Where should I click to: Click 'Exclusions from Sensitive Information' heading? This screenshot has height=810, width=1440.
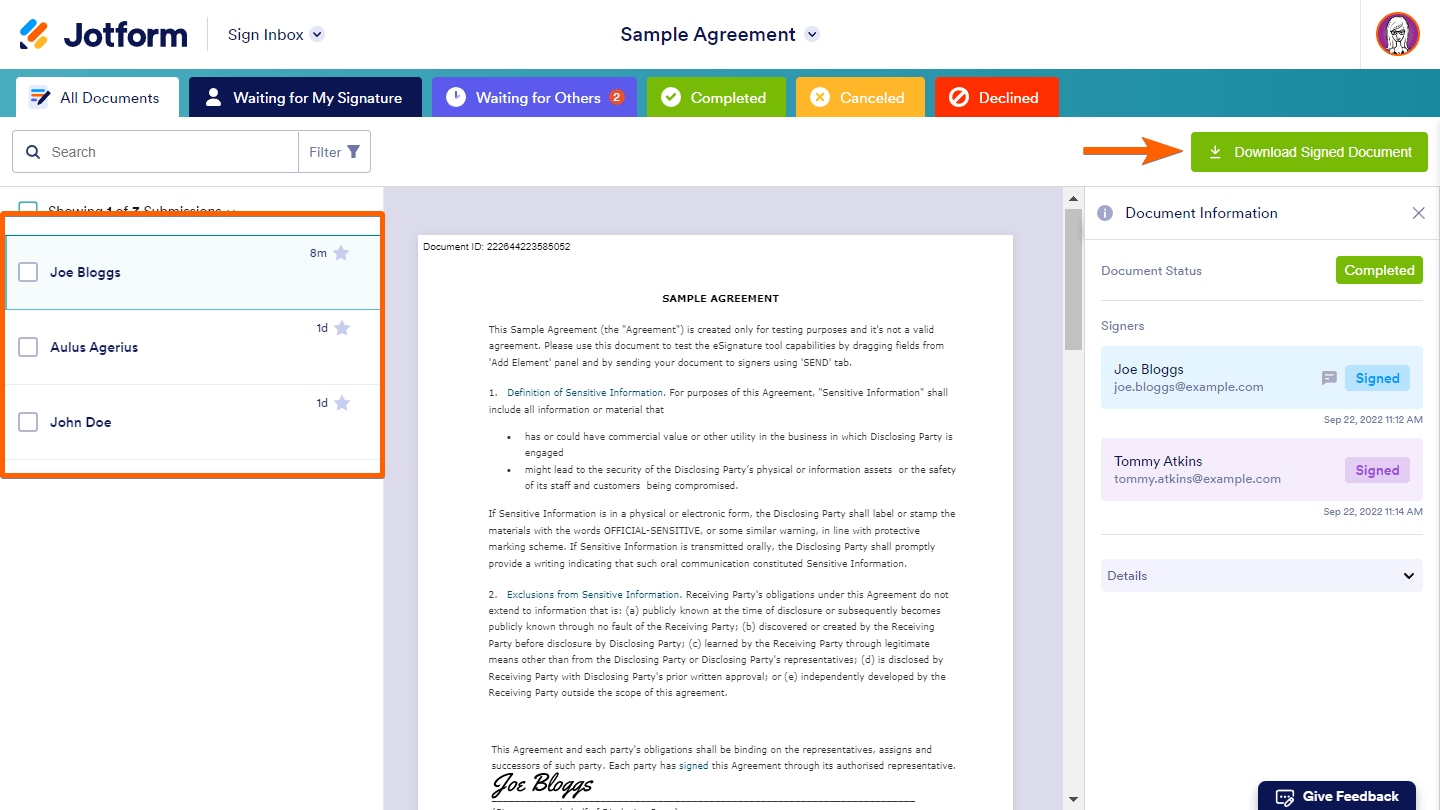(x=594, y=595)
